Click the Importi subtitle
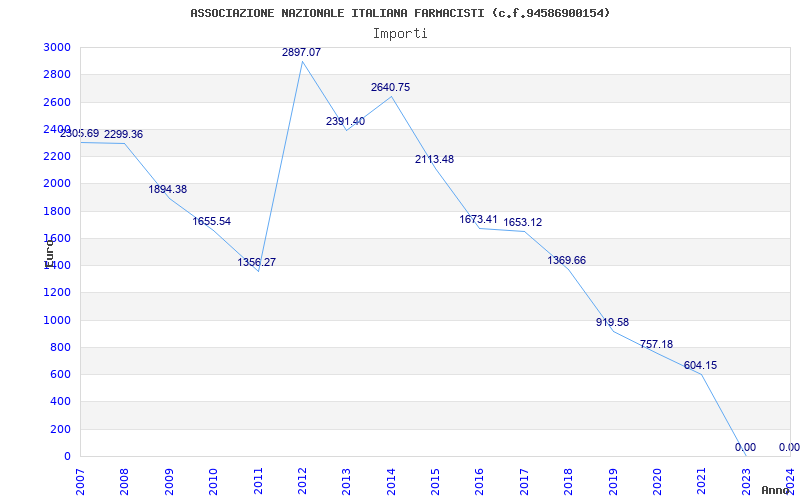The width and height of the screenshot is (800, 500). (400, 34)
